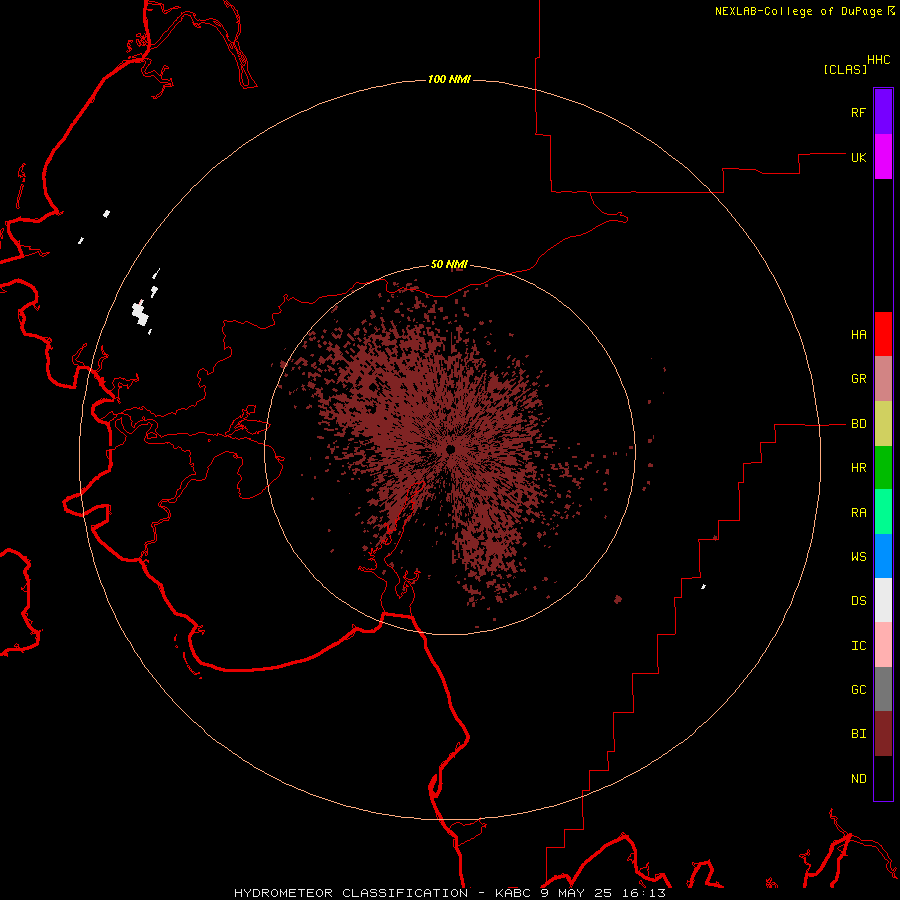The height and width of the screenshot is (900, 900).
Task: Click the NEXLAB-College of DuPage text
Action: (x=798, y=11)
